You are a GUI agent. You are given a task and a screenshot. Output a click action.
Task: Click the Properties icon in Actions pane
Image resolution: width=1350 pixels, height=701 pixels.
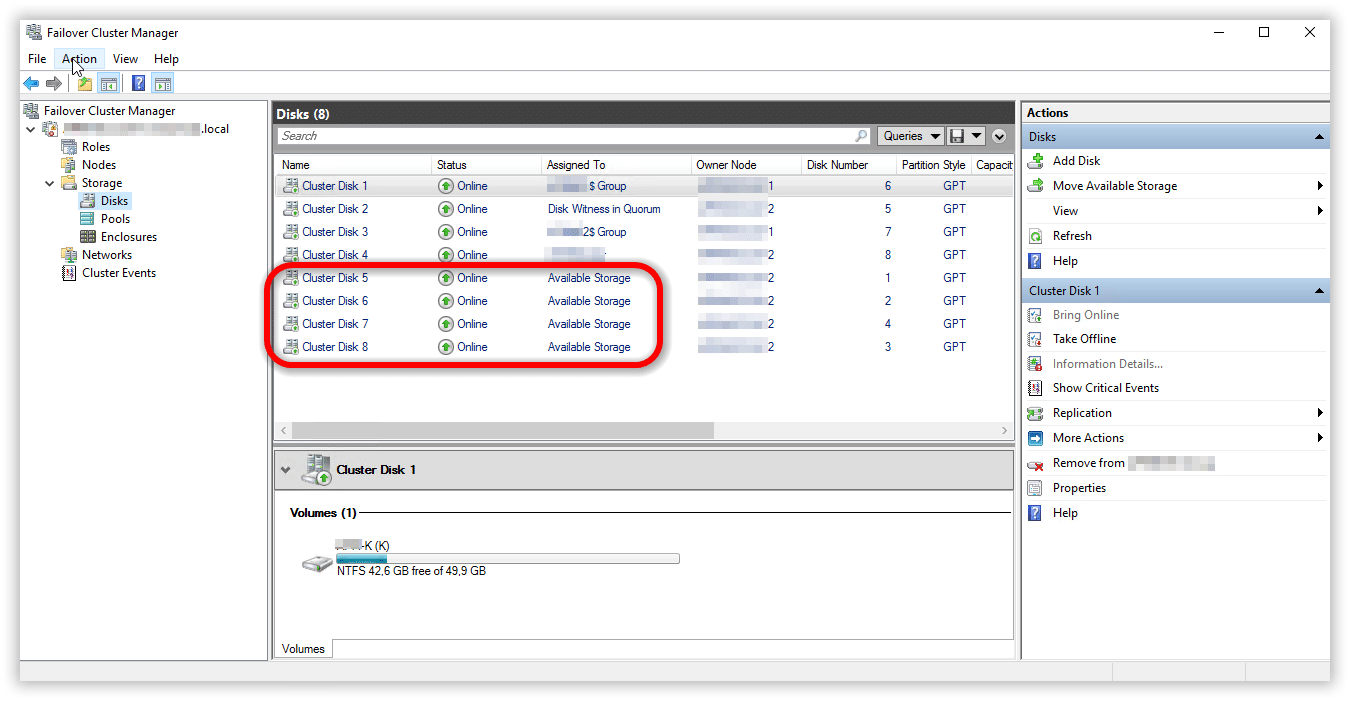click(x=1036, y=488)
